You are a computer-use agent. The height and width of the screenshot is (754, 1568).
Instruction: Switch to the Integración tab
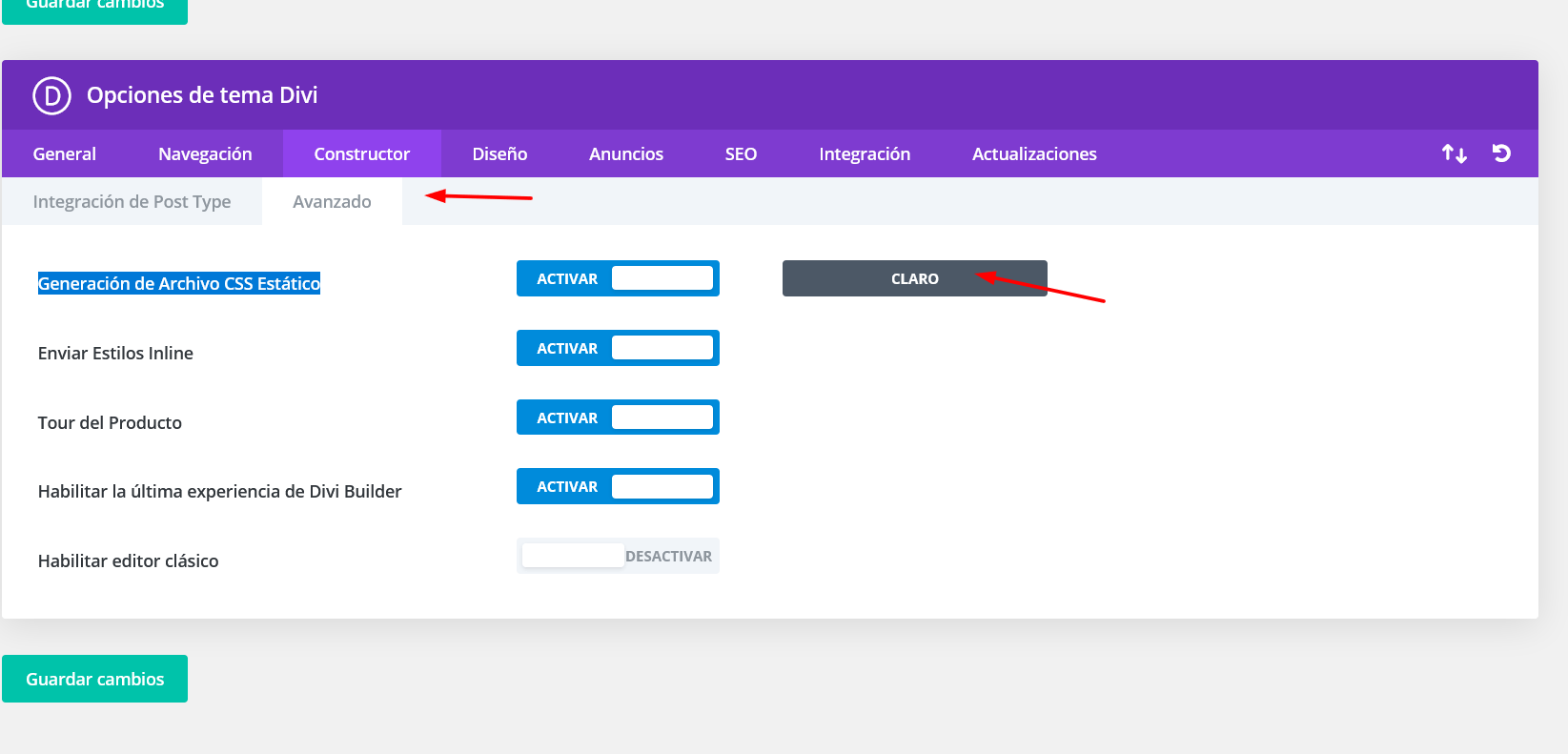tap(865, 153)
